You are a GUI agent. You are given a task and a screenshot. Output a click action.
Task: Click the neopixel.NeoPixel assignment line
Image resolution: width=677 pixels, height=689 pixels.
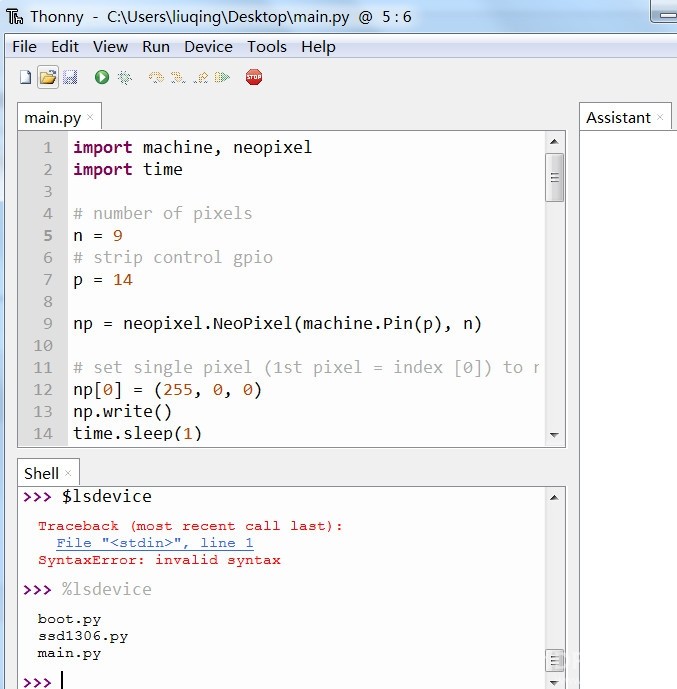278,324
